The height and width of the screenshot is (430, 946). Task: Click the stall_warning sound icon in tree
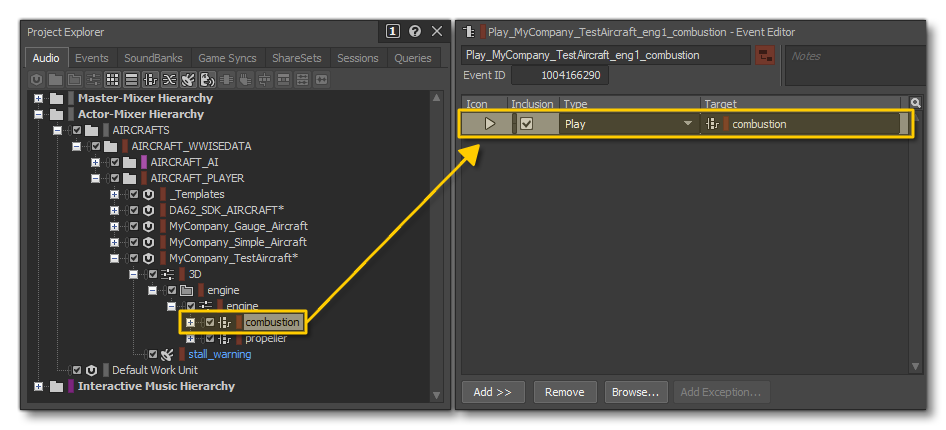(167, 354)
